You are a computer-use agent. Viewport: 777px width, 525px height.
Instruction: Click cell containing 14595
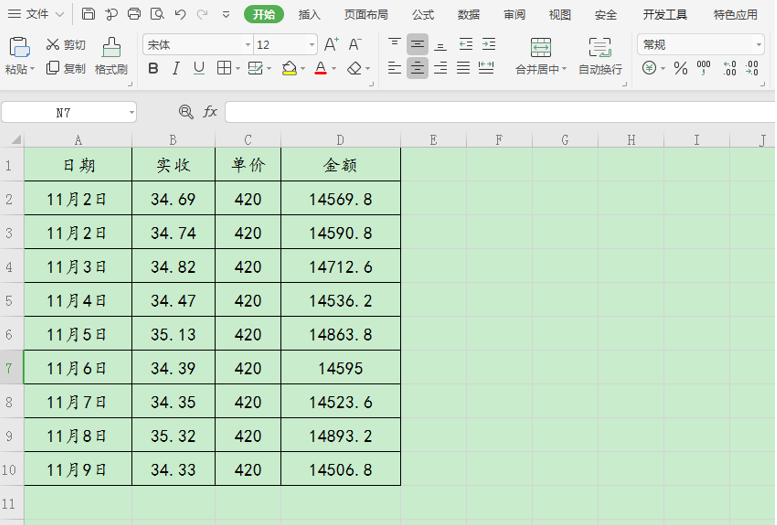340,368
